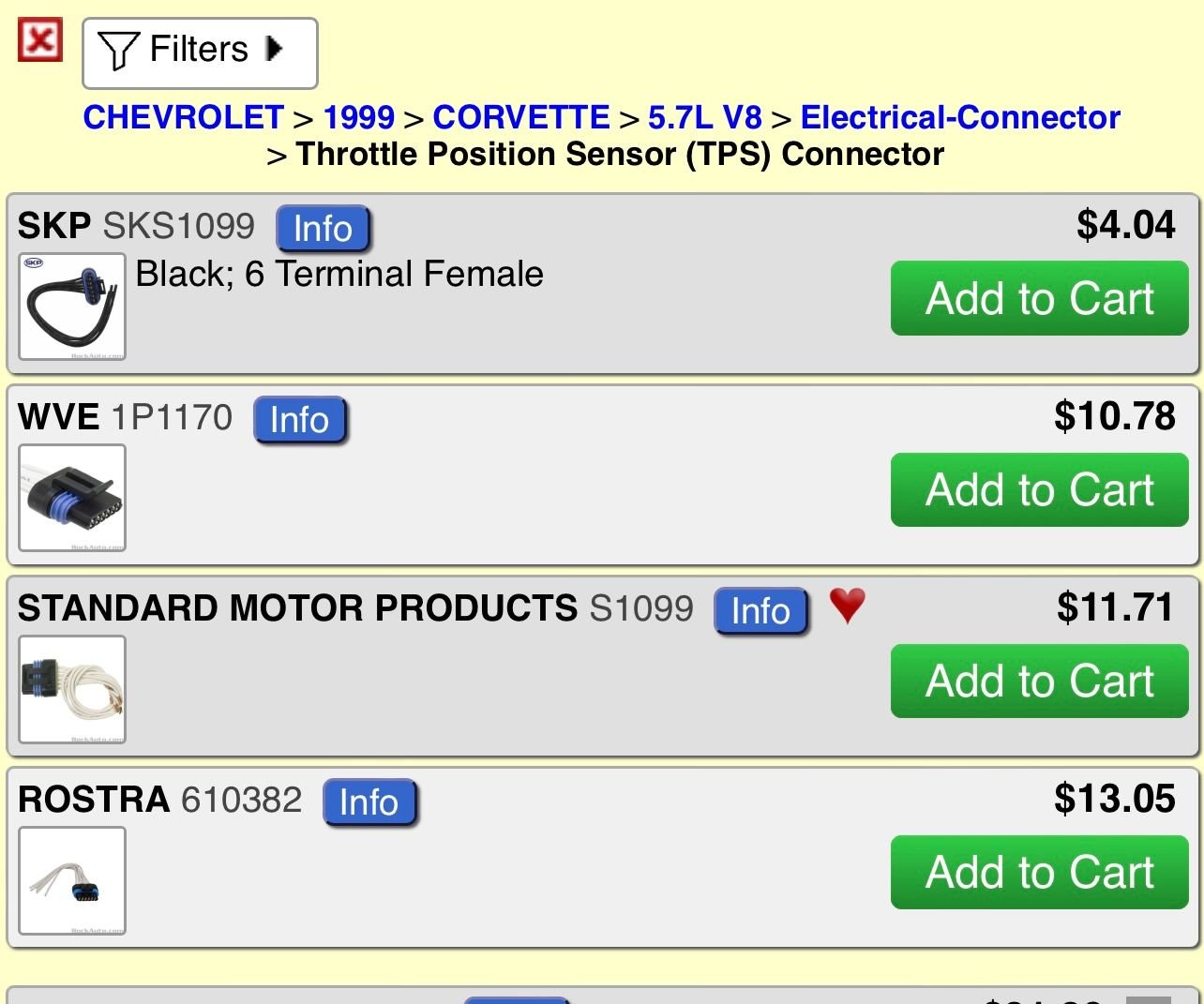Select the 5.7L V8 breadcrumb link
Screen dimensions: 1204x1004
coord(704,118)
